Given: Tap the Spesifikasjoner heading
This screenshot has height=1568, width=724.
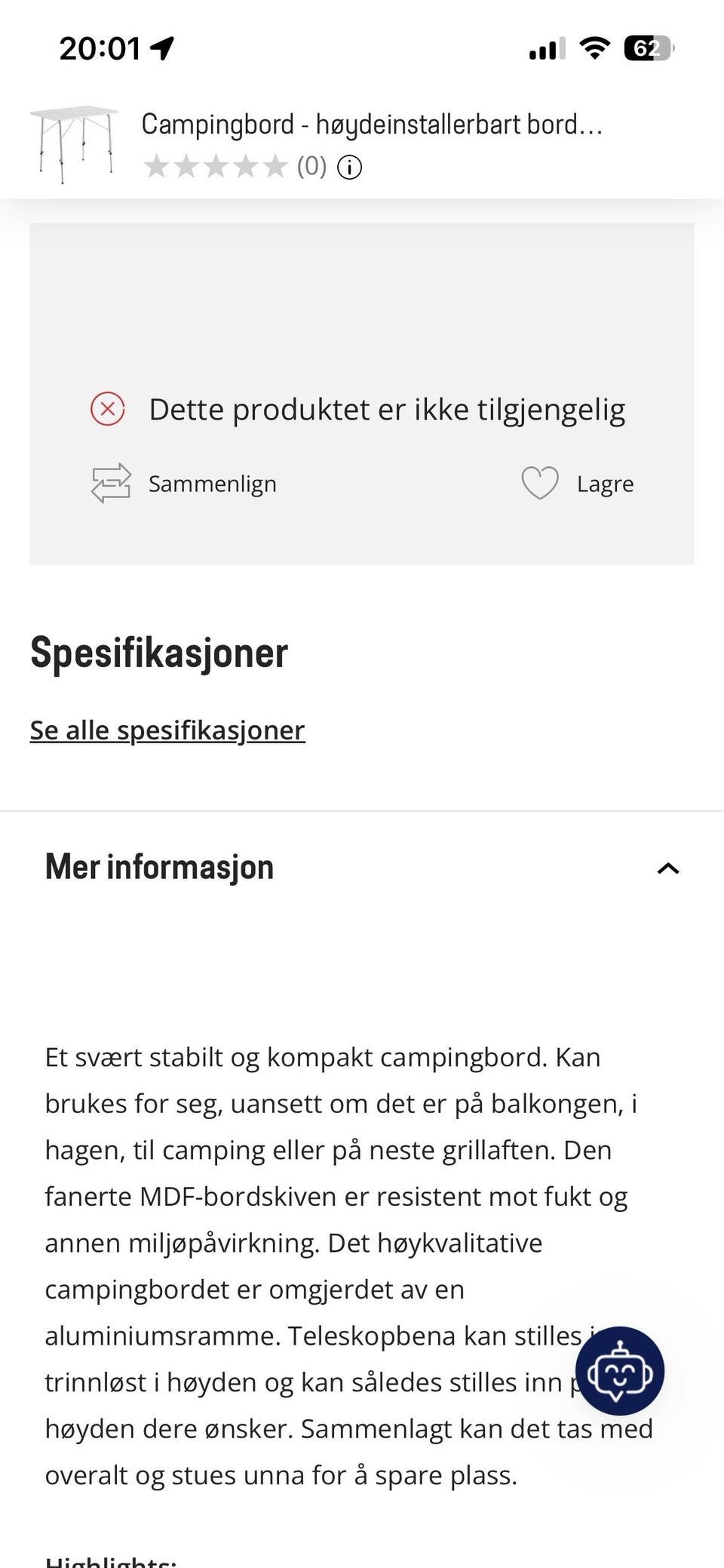Looking at the screenshot, I should point(159,653).
